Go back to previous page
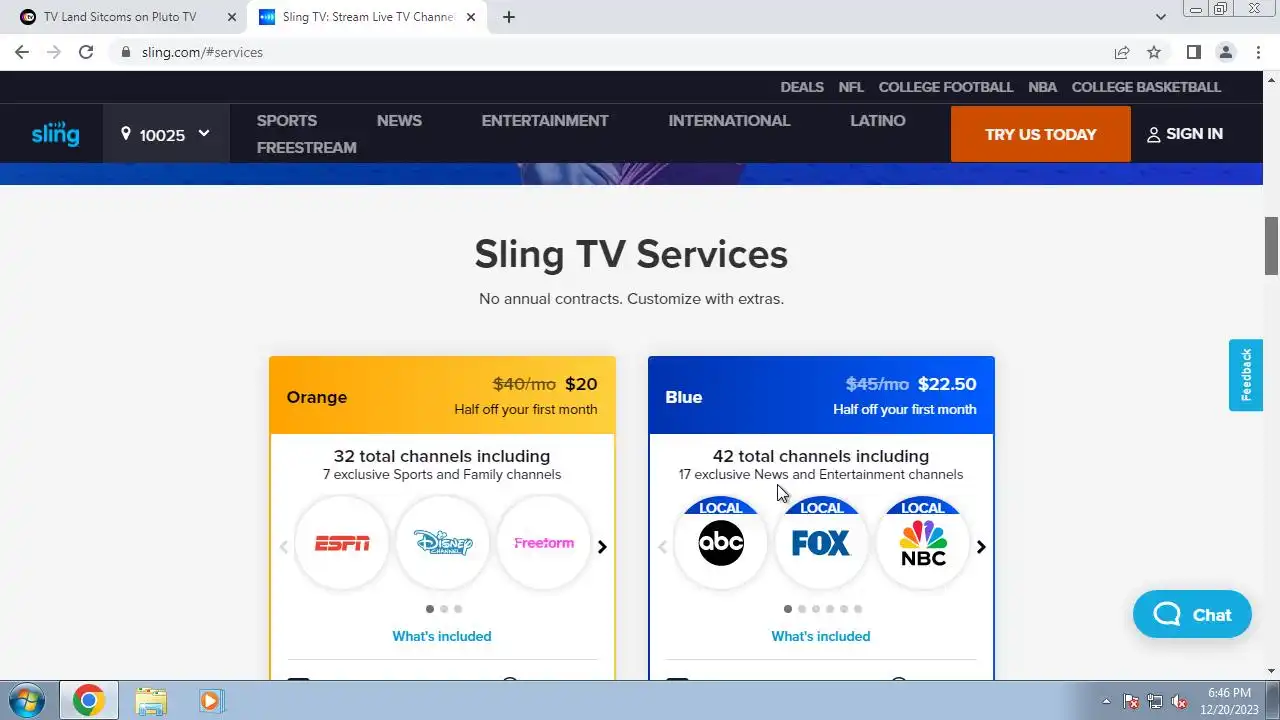The image size is (1280, 720). (x=22, y=52)
